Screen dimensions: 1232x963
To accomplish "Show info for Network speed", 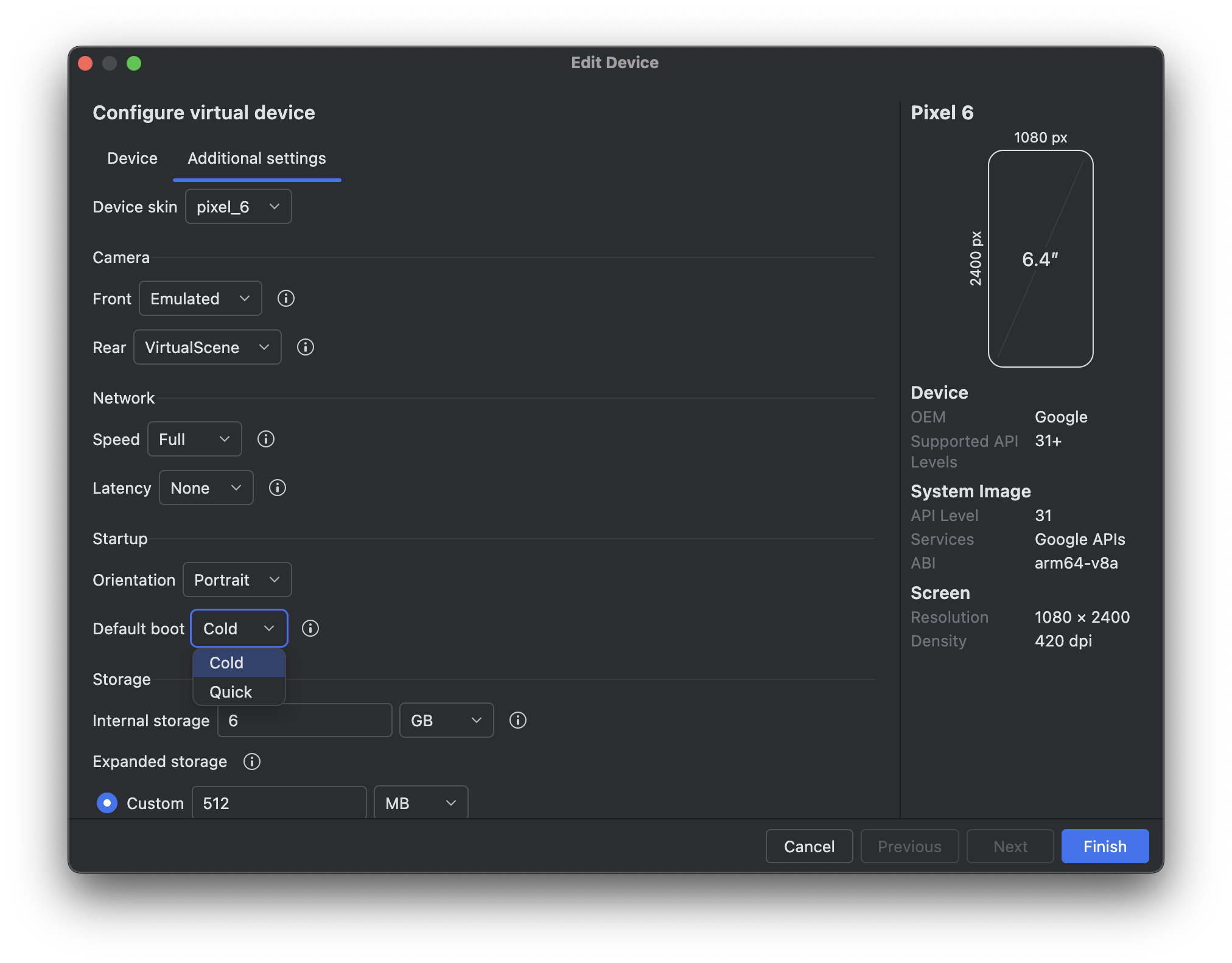I will click(x=266, y=439).
